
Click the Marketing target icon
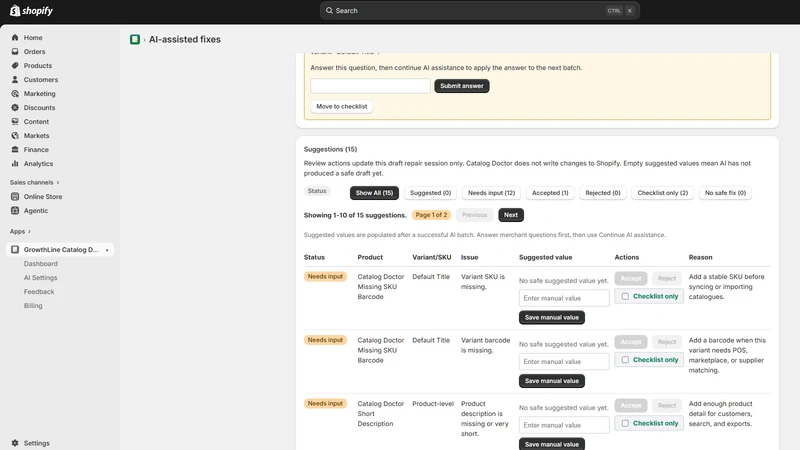coord(15,93)
